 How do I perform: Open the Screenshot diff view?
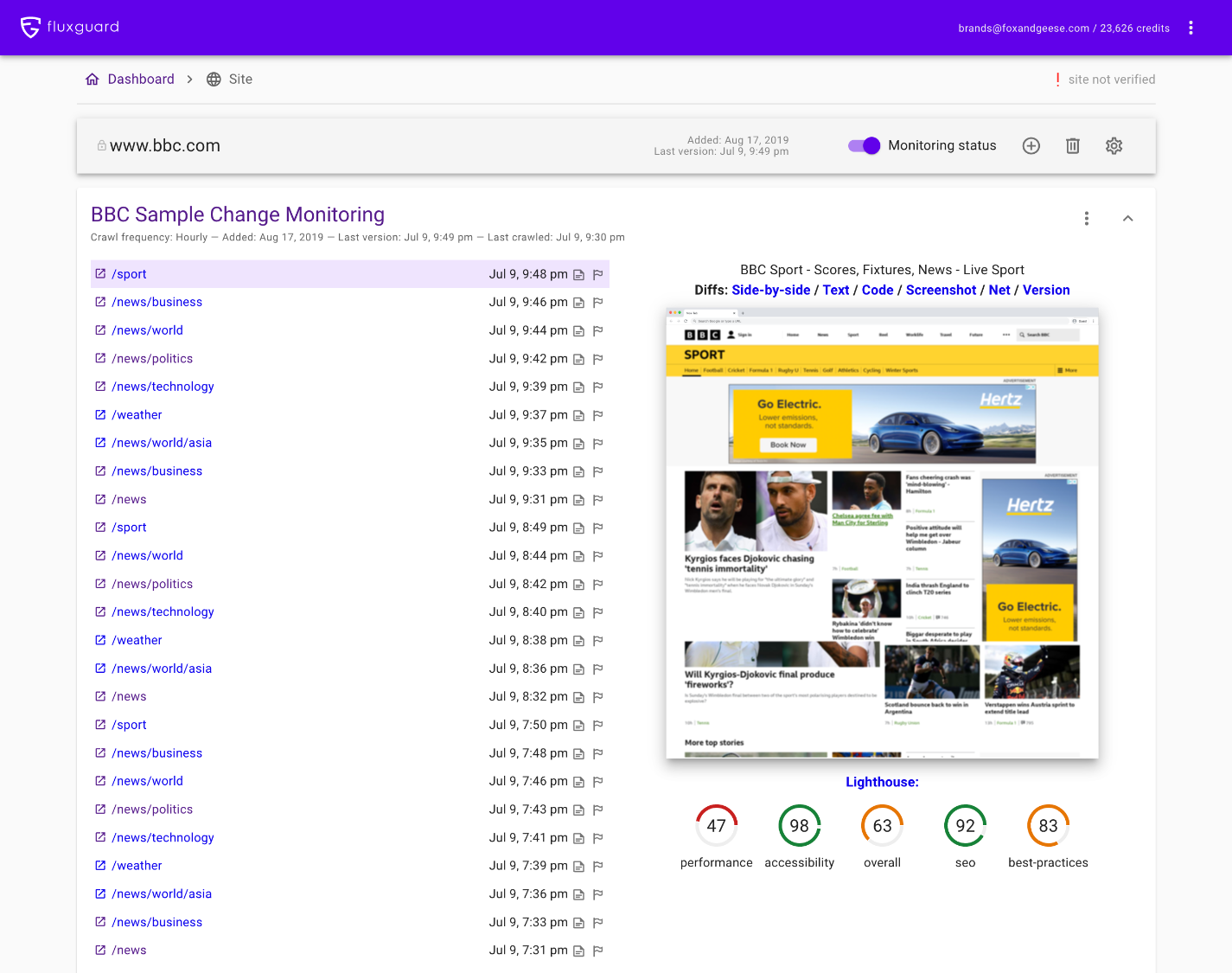point(941,290)
